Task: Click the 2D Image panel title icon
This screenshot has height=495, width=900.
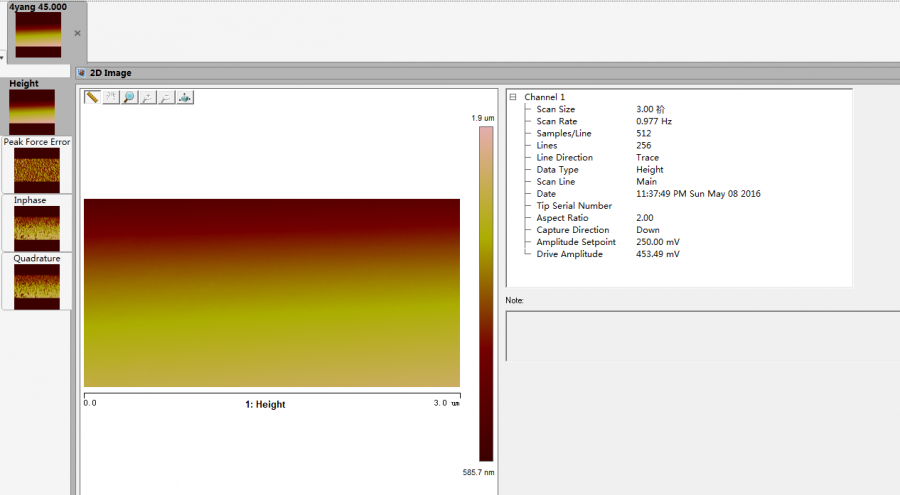Action: (x=82, y=73)
